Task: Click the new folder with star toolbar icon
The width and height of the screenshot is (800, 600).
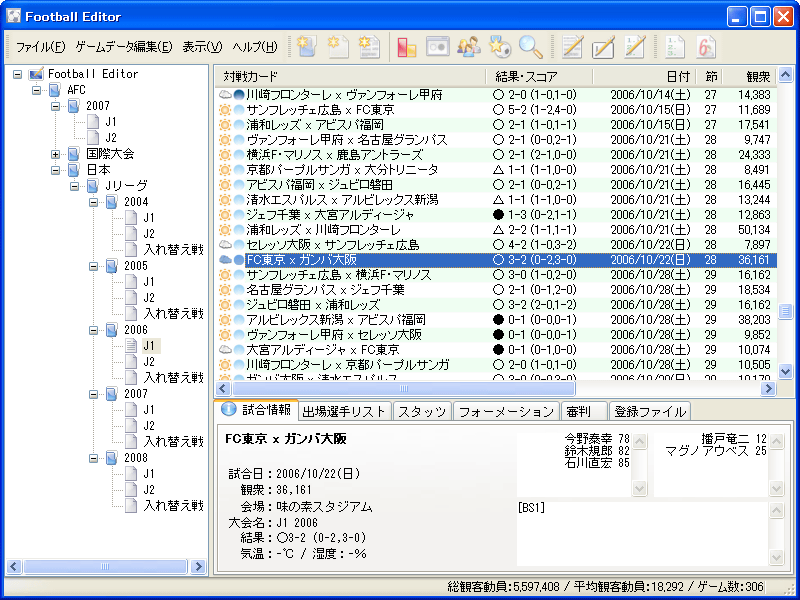Action: point(306,47)
